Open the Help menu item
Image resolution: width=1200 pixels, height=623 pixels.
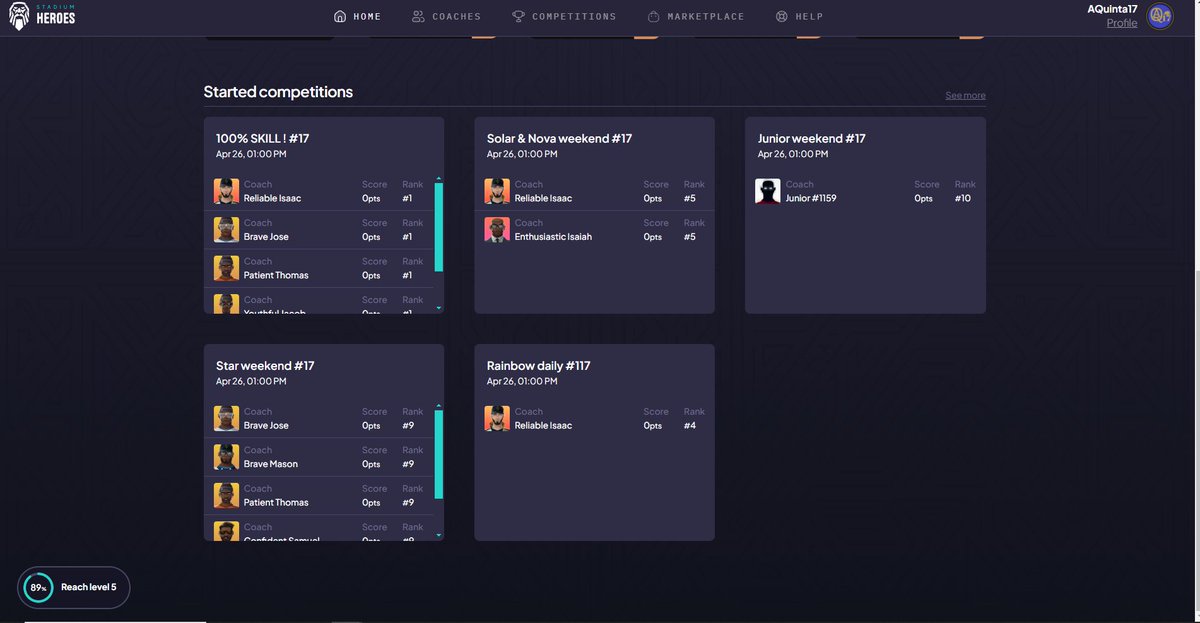(800, 17)
